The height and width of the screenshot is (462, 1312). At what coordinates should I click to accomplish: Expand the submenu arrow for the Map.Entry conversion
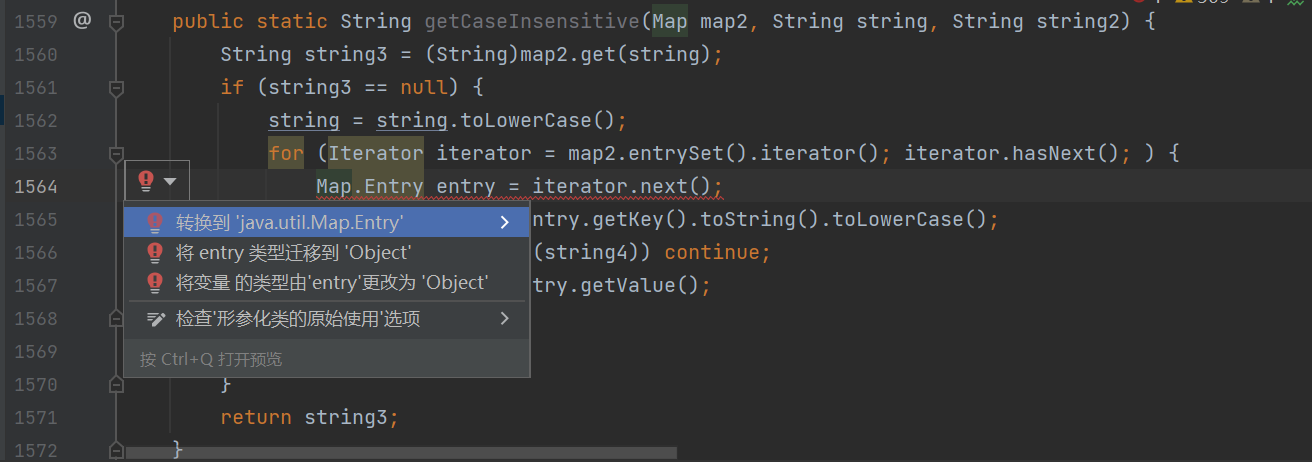click(x=505, y=222)
